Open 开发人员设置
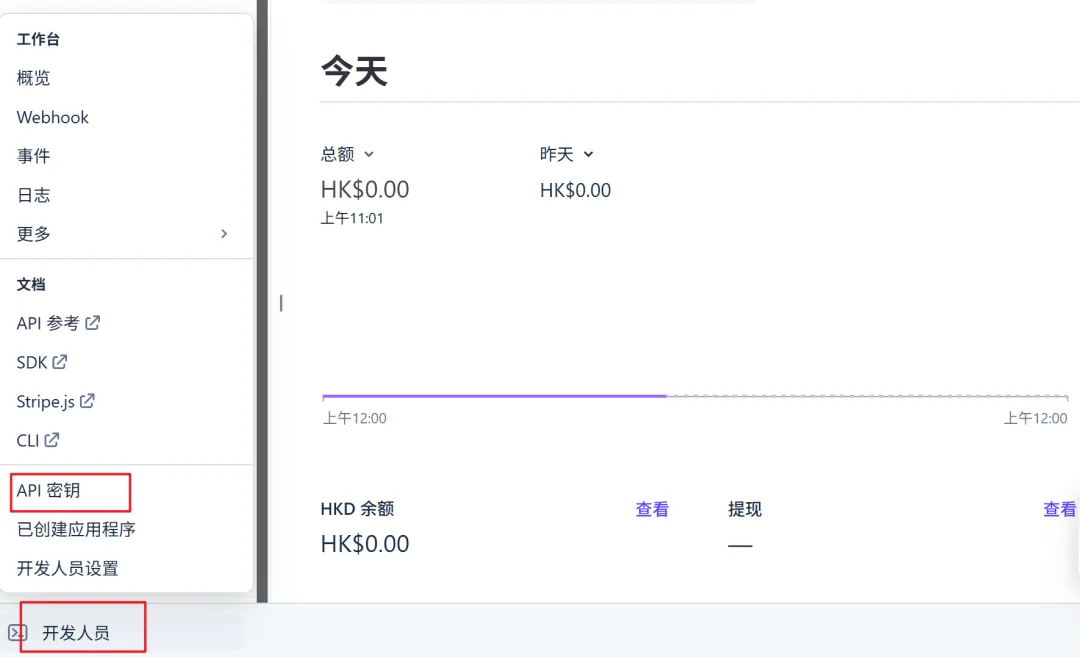The height and width of the screenshot is (657, 1080). (x=68, y=568)
